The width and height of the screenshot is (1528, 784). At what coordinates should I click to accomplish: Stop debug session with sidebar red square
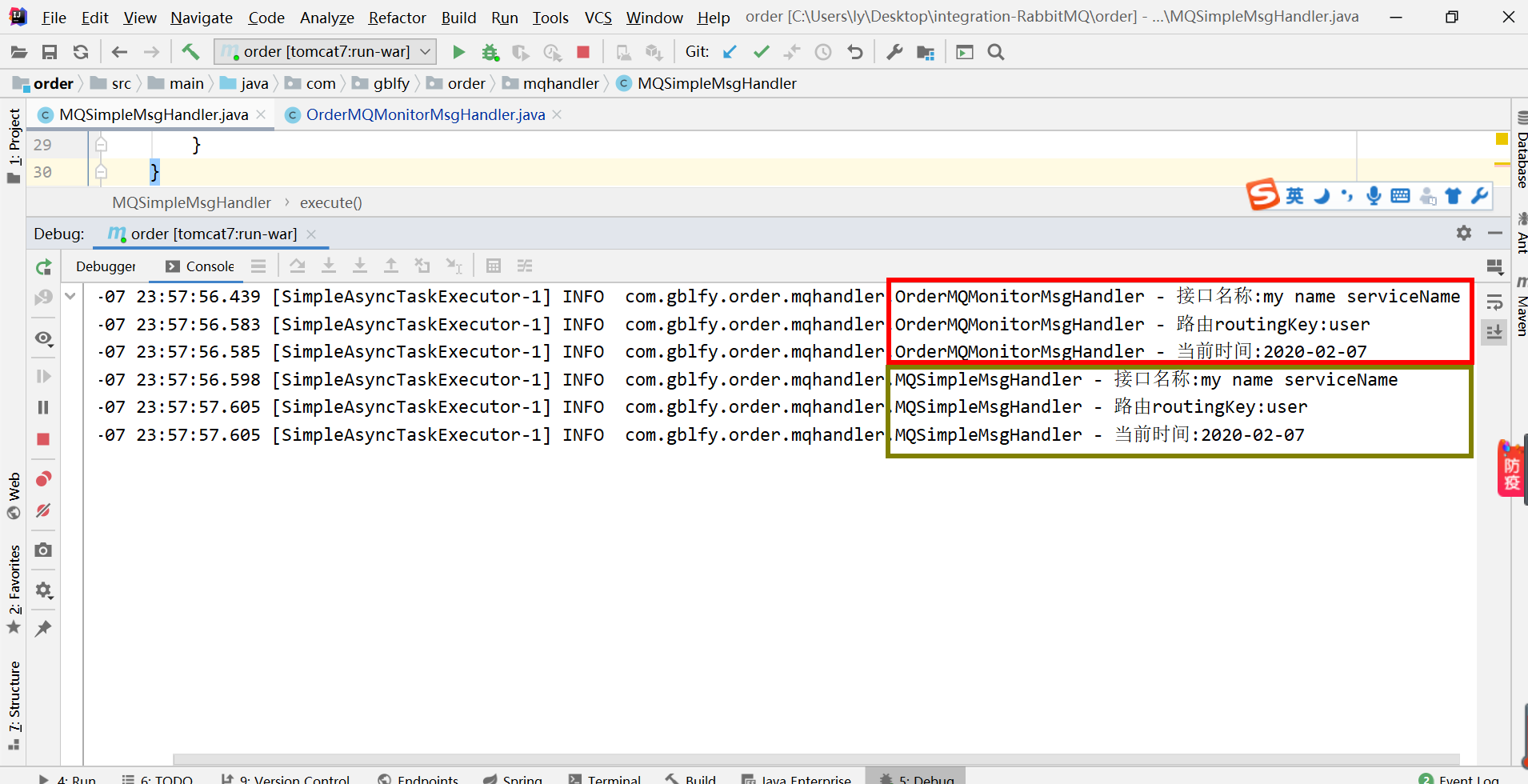44,439
